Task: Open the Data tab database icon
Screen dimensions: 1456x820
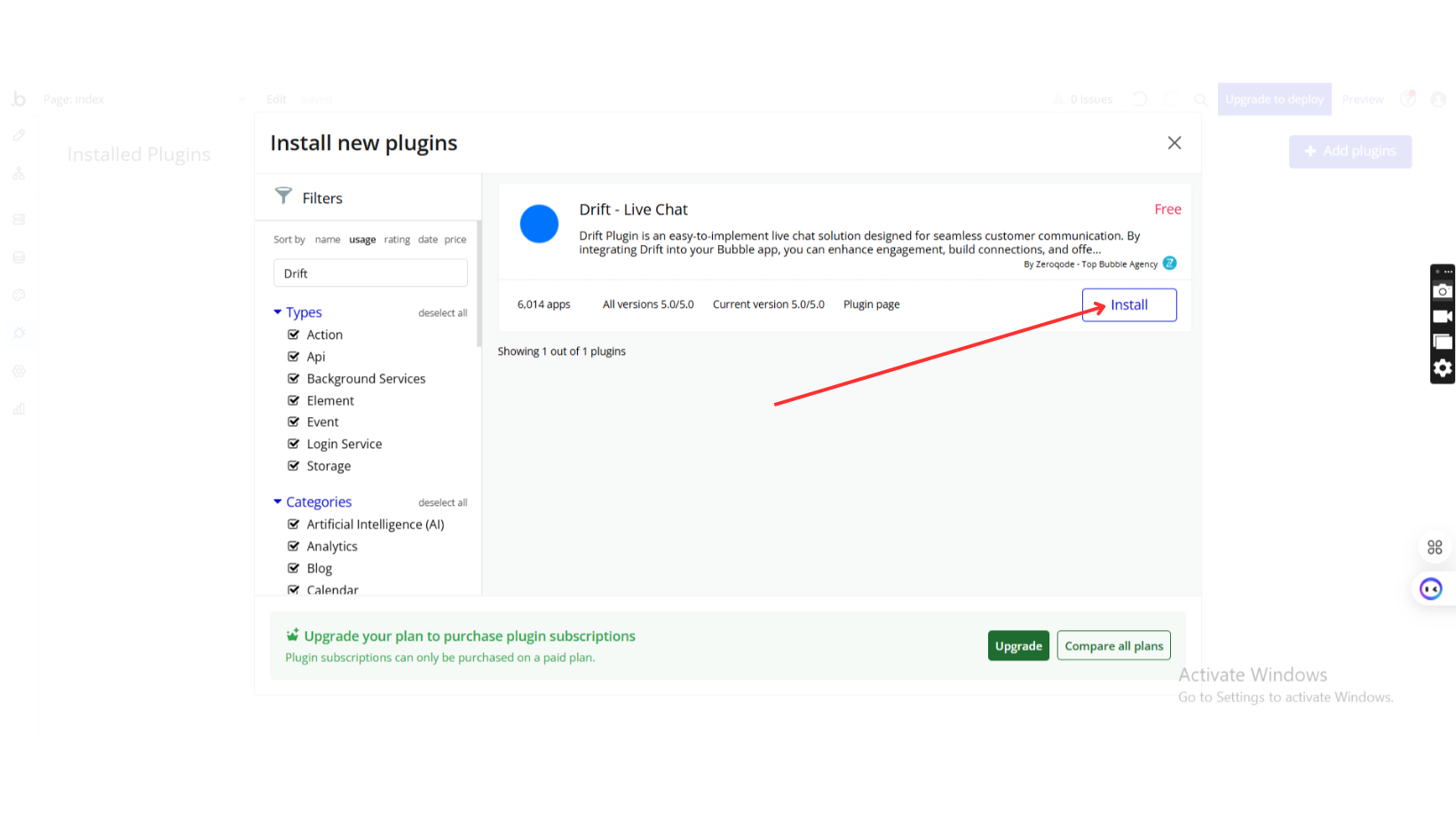Action: [19, 257]
